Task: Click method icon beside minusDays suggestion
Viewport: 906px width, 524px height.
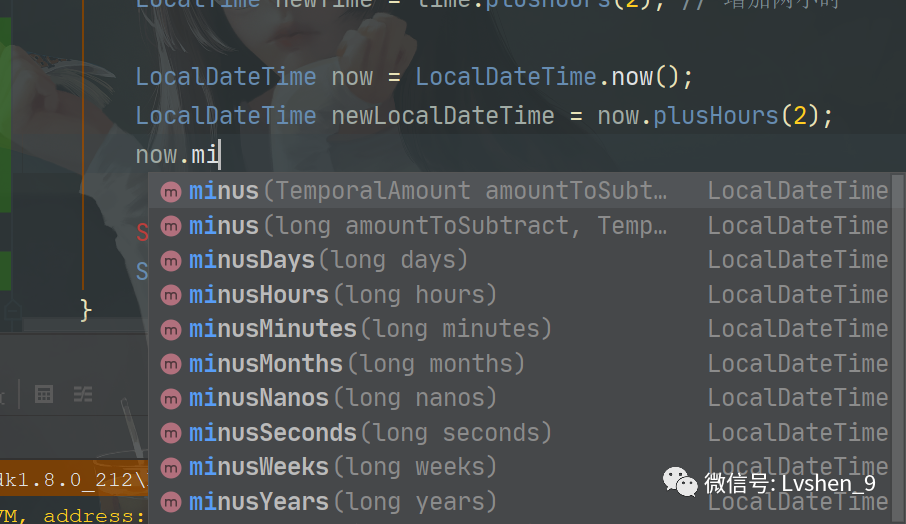Action: 171,260
